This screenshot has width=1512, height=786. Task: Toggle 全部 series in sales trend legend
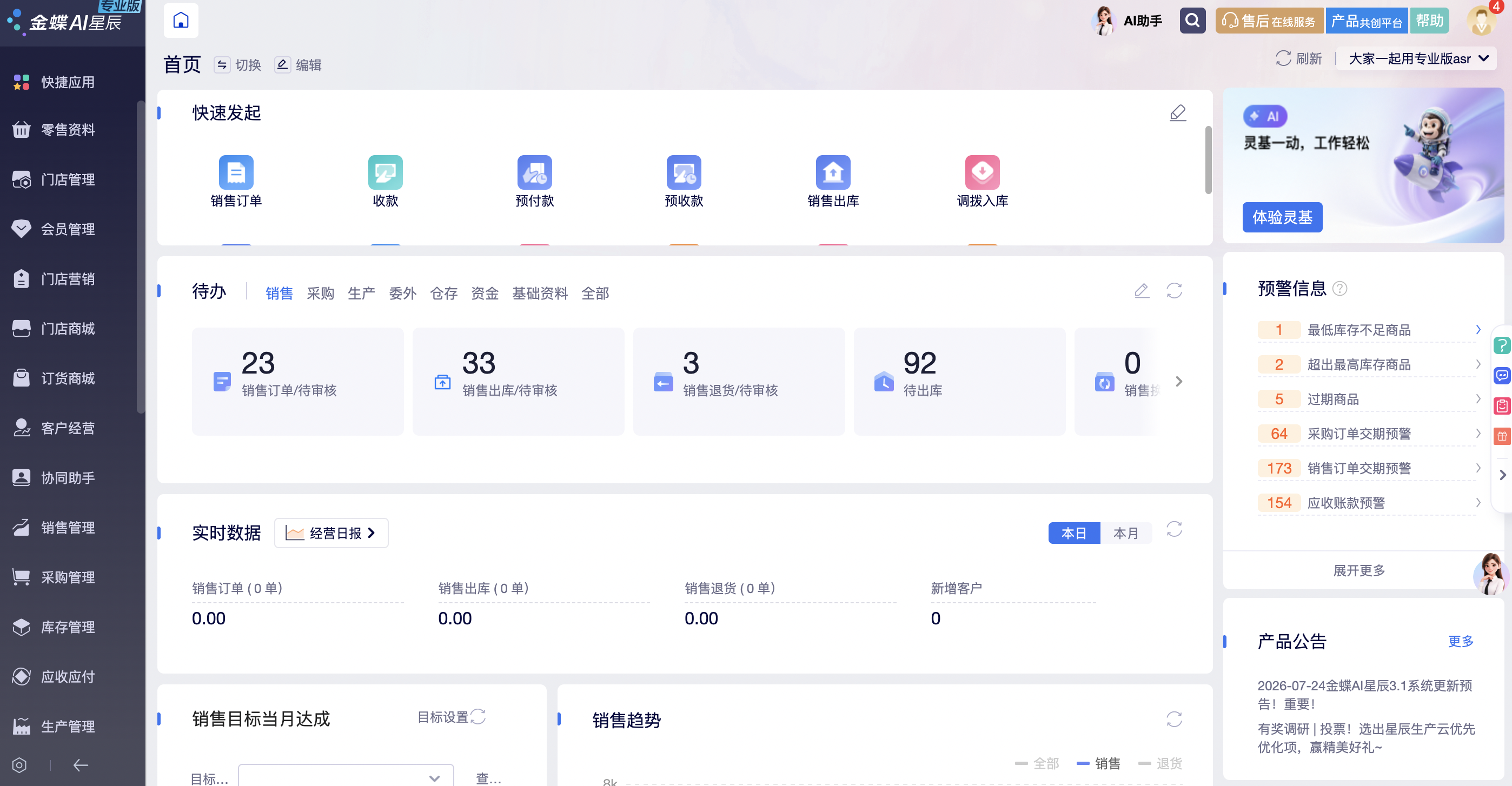coord(1037,763)
